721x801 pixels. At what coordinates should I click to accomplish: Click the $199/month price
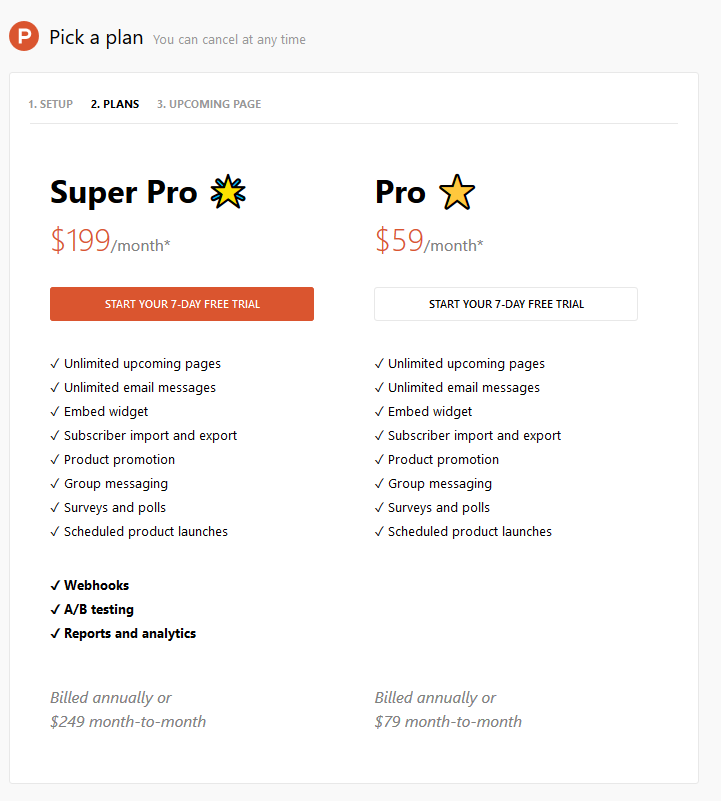[x=110, y=241]
